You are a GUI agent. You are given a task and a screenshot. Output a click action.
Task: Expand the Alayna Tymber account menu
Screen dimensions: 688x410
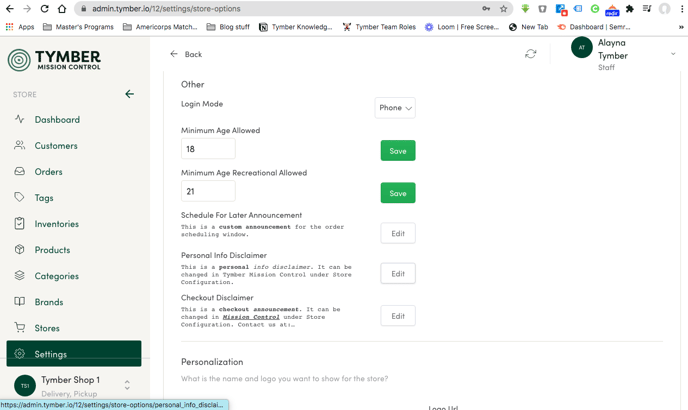tap(673, 54)
